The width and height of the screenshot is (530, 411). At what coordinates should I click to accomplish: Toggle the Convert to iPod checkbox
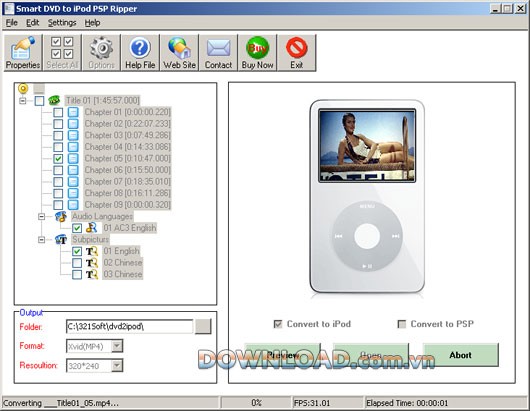(x=278, y=324)
